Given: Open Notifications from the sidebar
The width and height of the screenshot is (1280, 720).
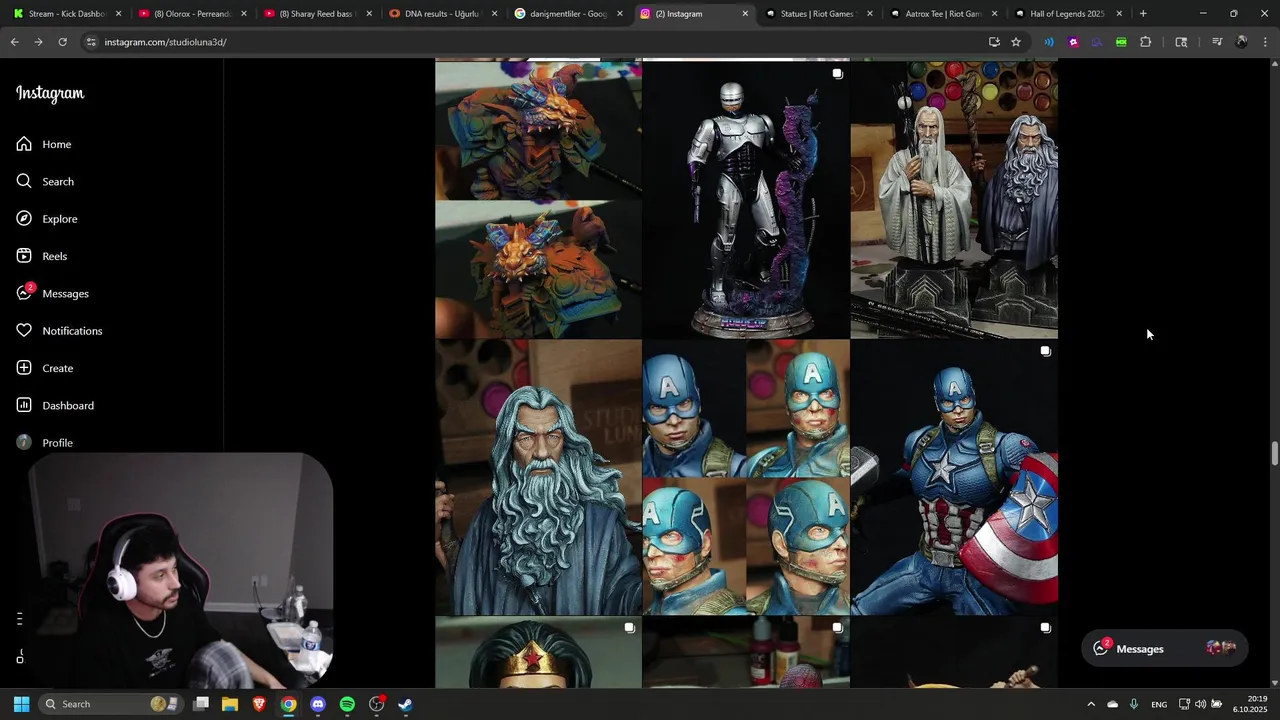Looking at the screenshot, I should [x=59, y=331].
